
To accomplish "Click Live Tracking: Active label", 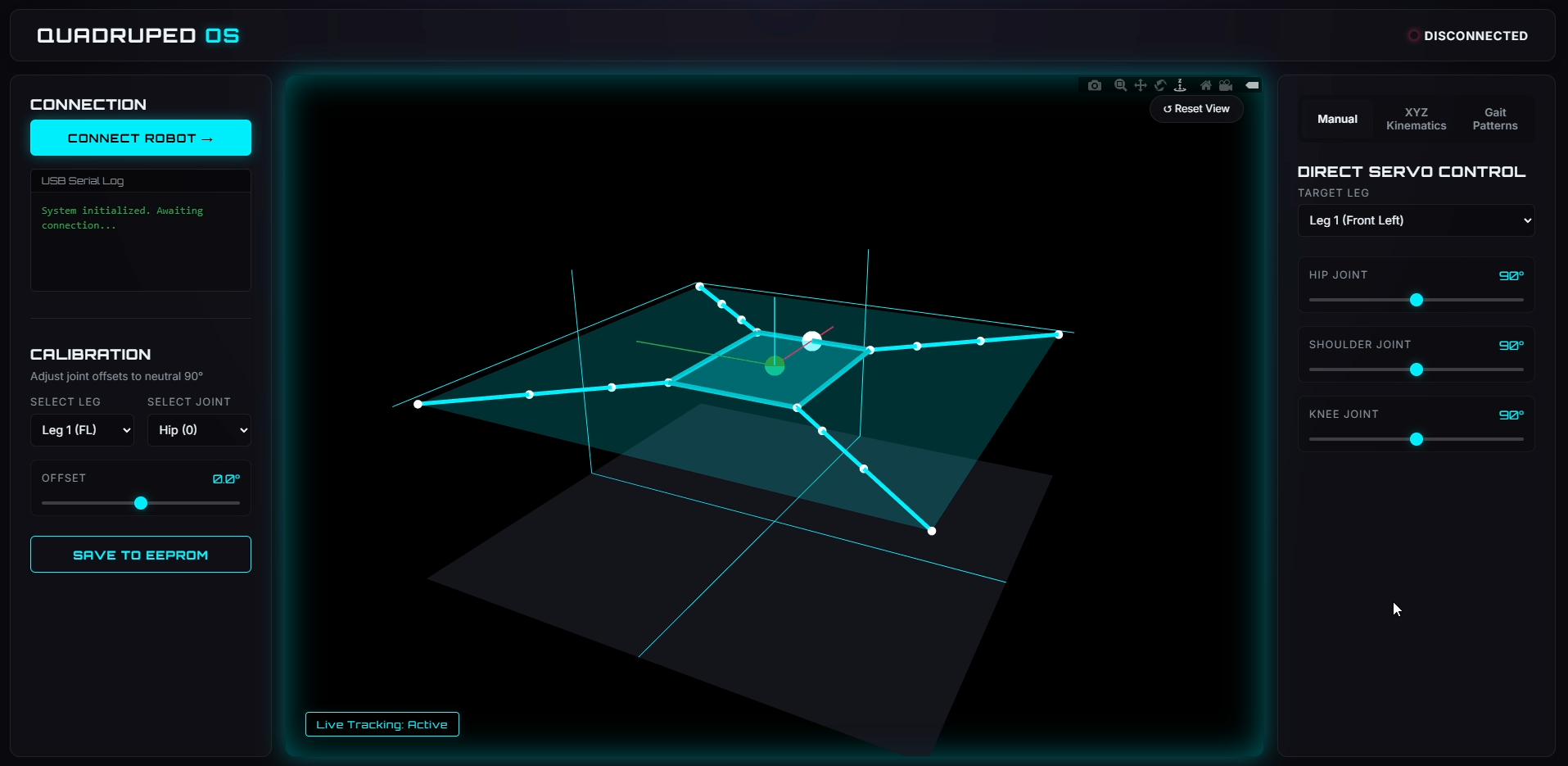I will (x=382, y=724).
